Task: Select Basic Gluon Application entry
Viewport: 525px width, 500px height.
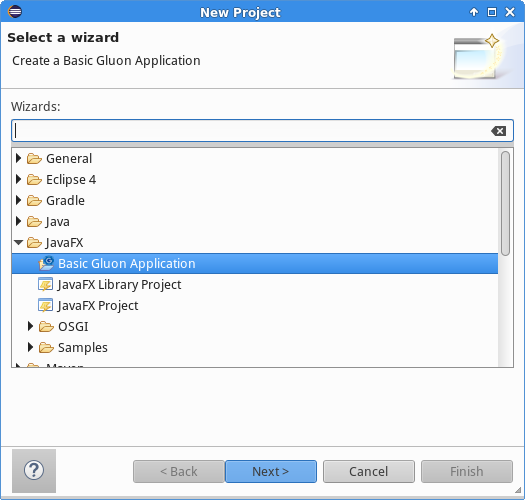Action: coord(255,264)
